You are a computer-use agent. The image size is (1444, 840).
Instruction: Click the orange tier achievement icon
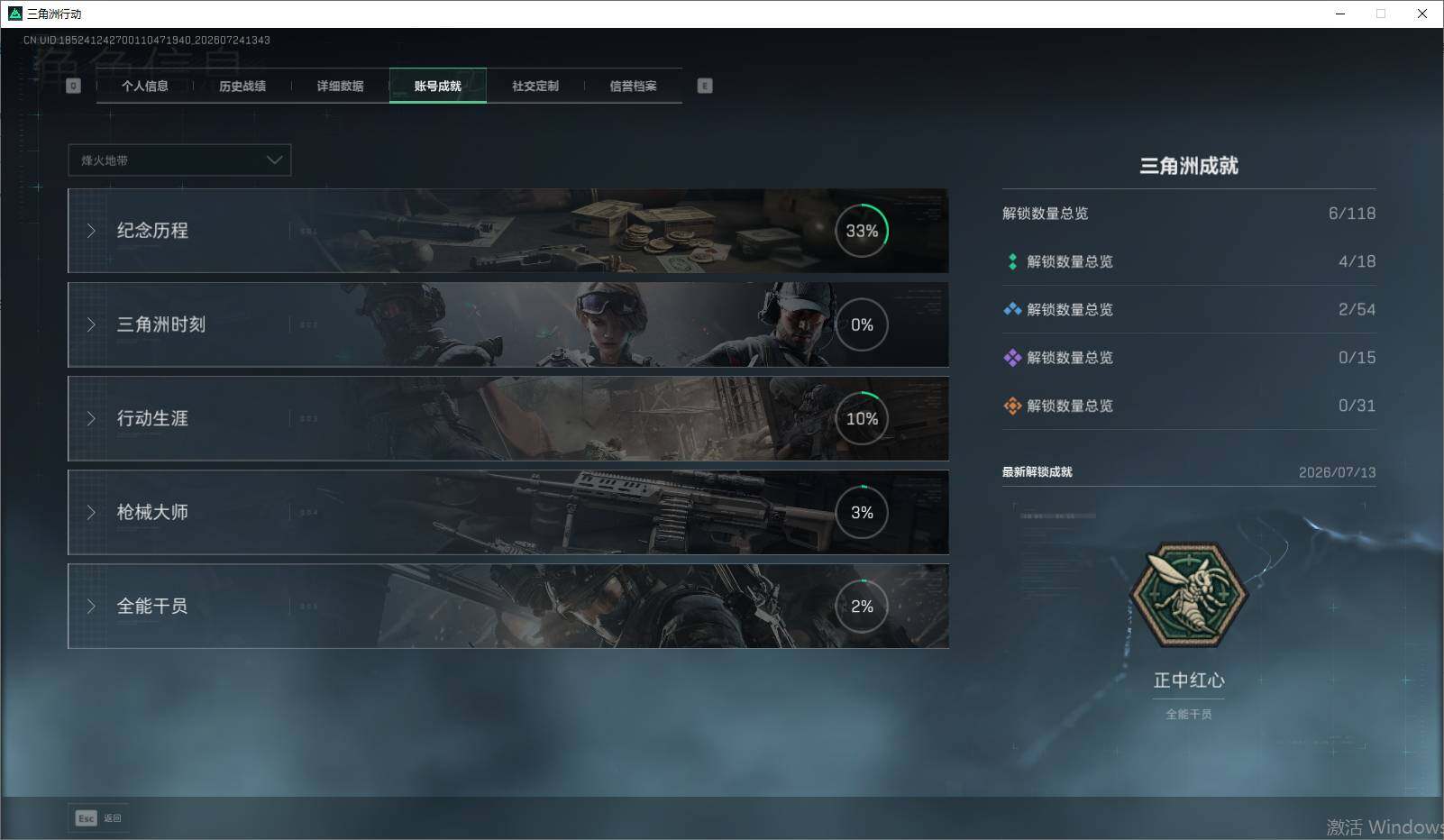coord(1012,406)
